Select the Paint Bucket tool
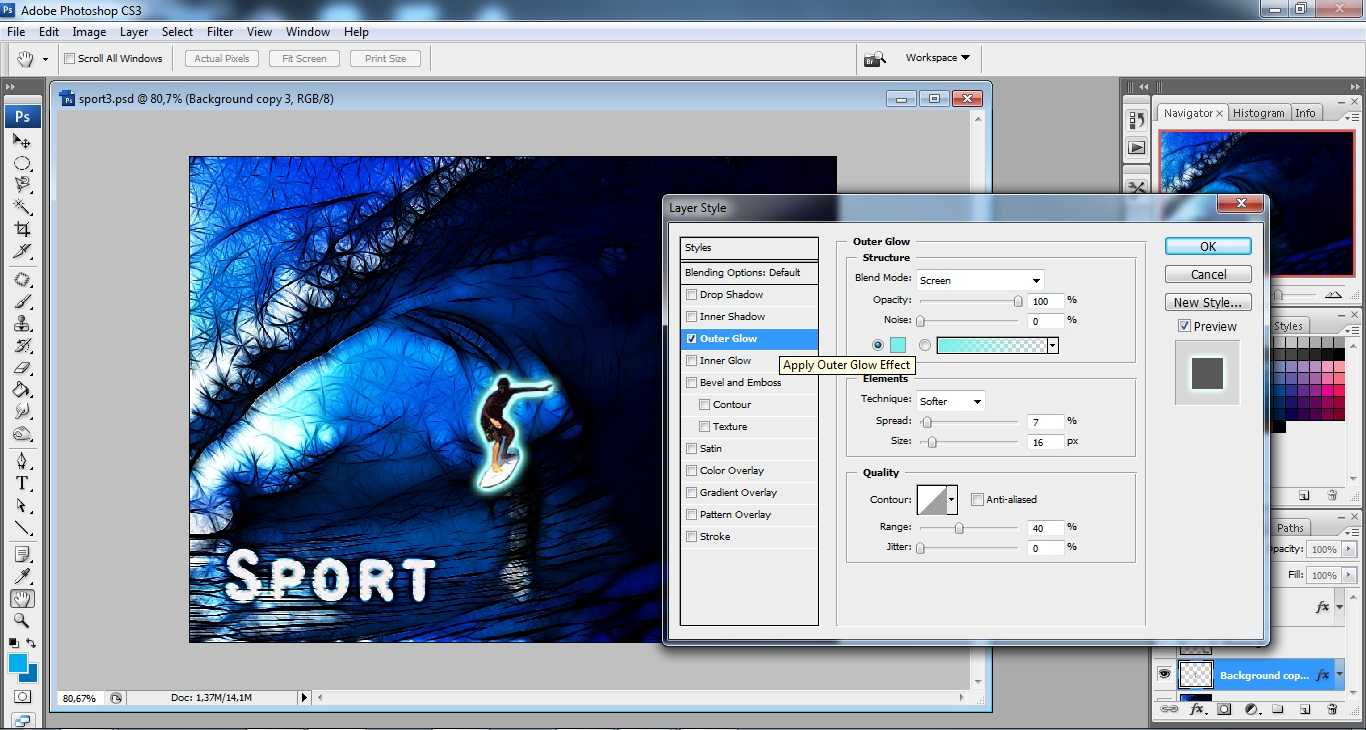 click(x=22, y=390)
